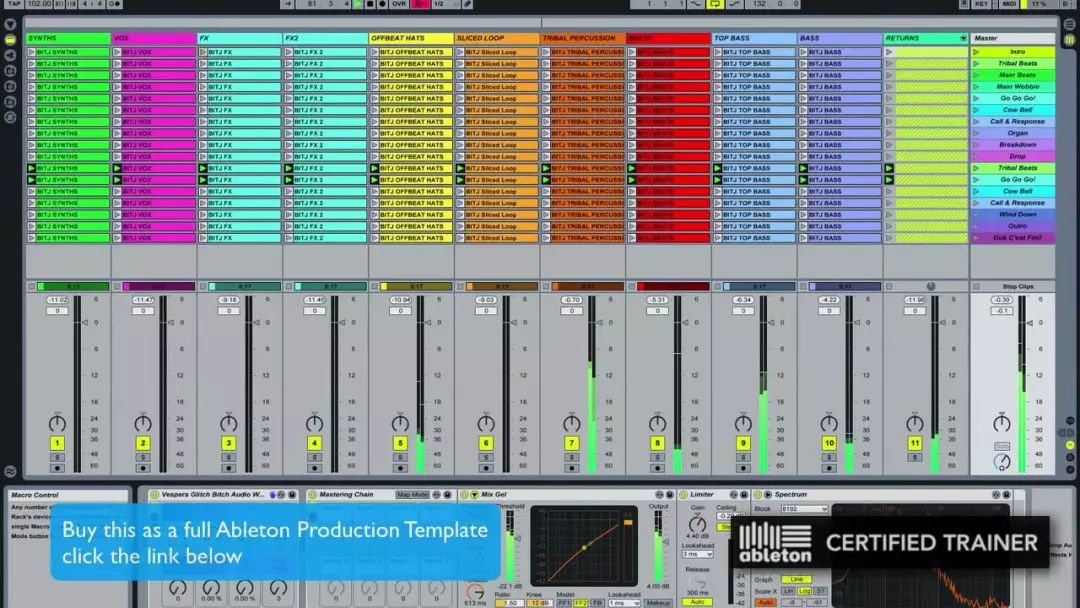This screenshot has height=608, width=1080.
Task: Click the clip stop square on BASS track
Action: tap(803, 286)
